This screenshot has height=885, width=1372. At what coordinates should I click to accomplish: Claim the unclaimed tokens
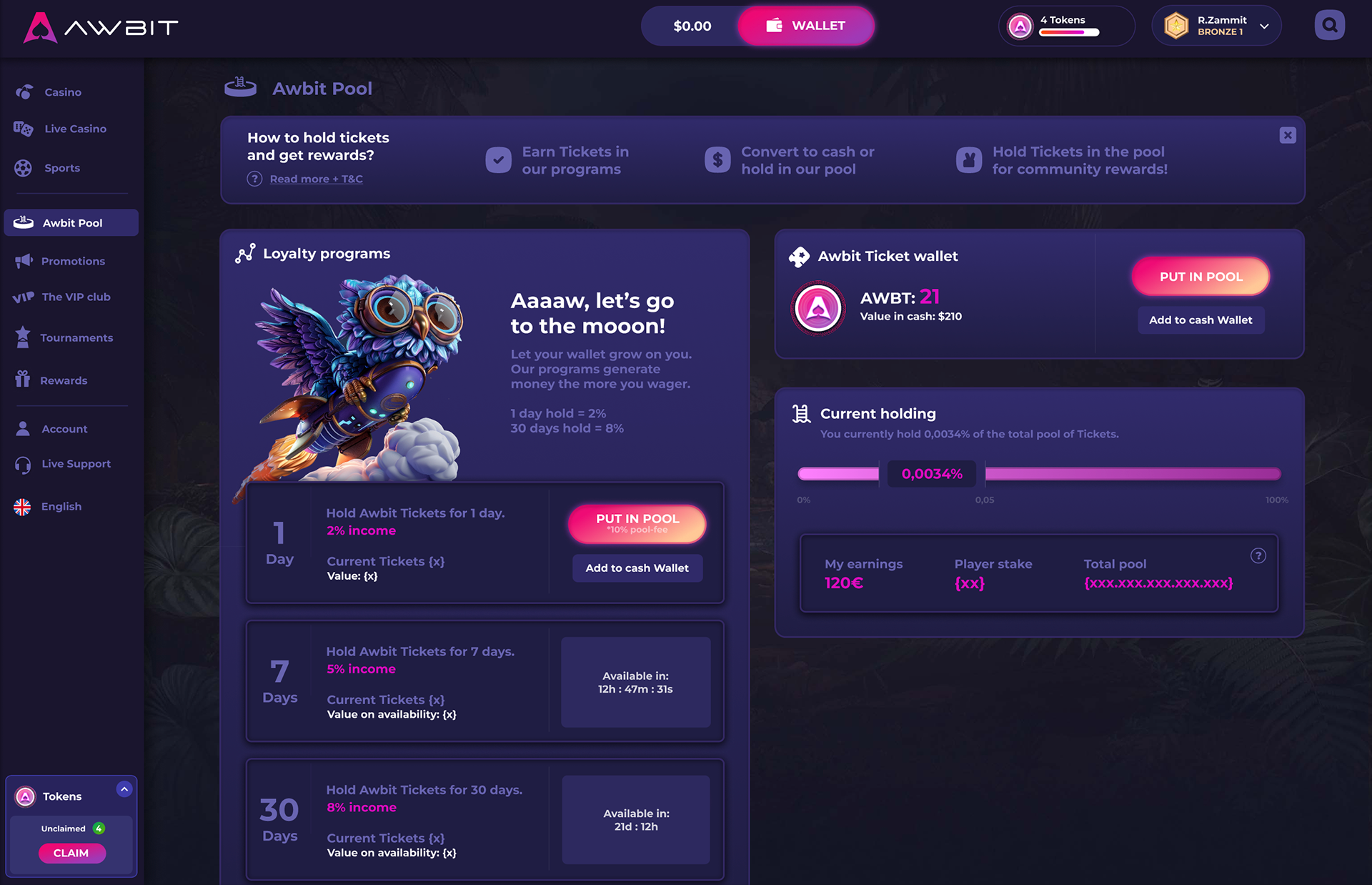(x=71, y=853)
